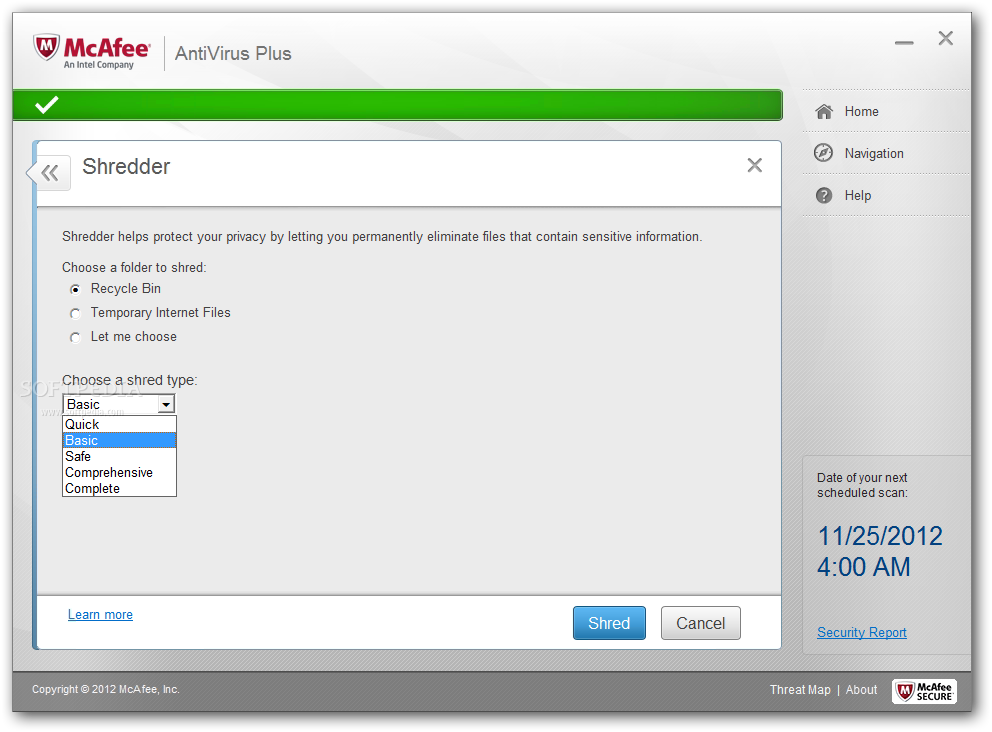Viewport: 992px width, 732px height.
Task: Click the 4:00 AM scan time
Action: pos(864,568)
